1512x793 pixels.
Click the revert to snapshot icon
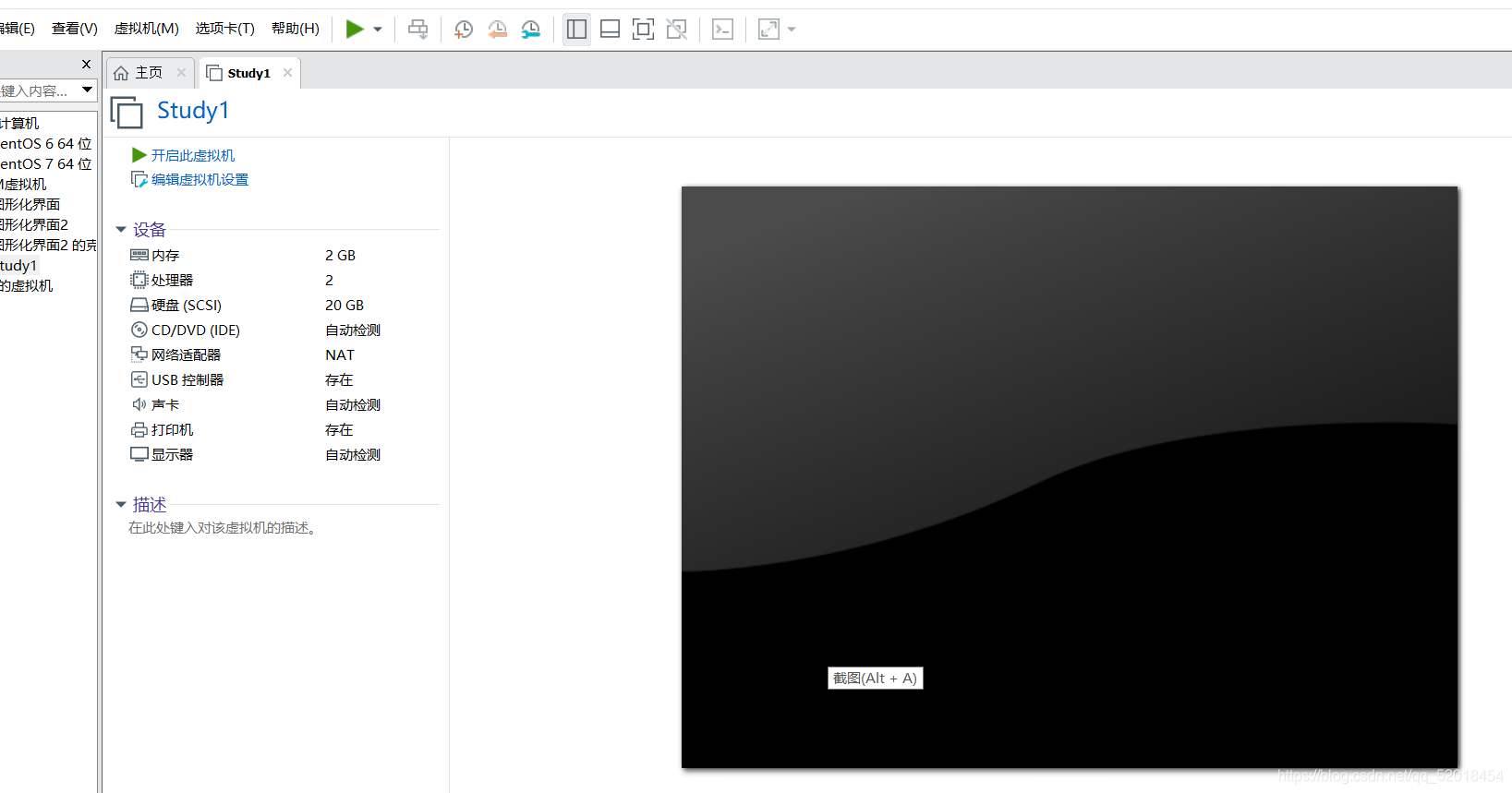tap(497, 30)
